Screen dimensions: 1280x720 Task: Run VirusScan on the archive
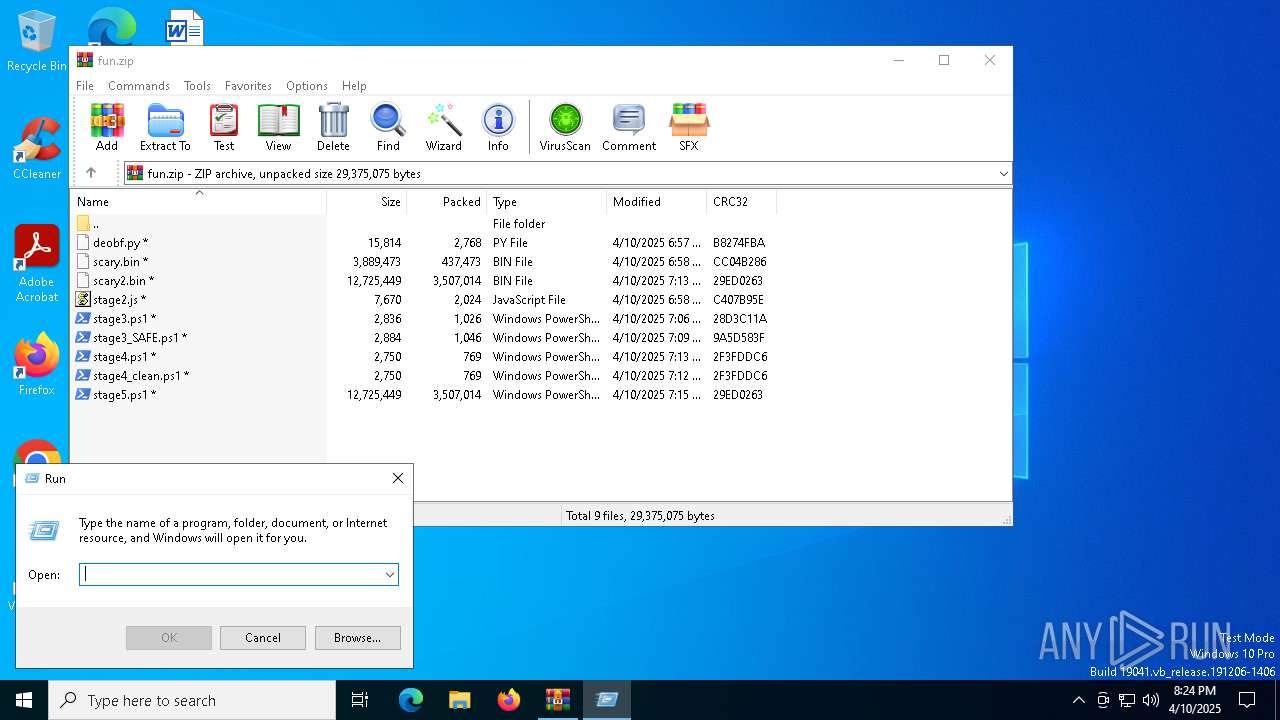(x=565, y=127)
